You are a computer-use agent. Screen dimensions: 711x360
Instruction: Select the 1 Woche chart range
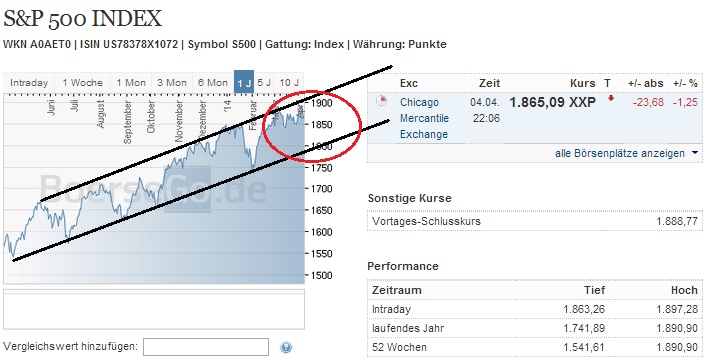click(83, 83)
